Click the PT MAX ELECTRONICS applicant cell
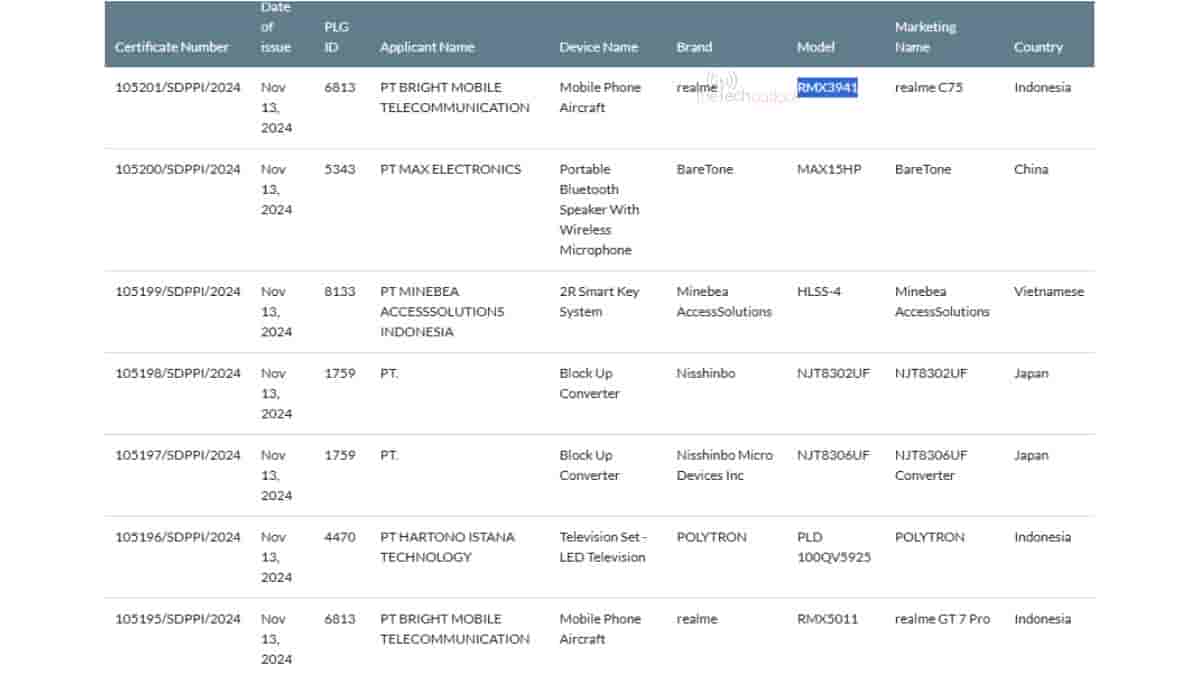Viewport: 1200px width, 675px height. coord(450,169)
